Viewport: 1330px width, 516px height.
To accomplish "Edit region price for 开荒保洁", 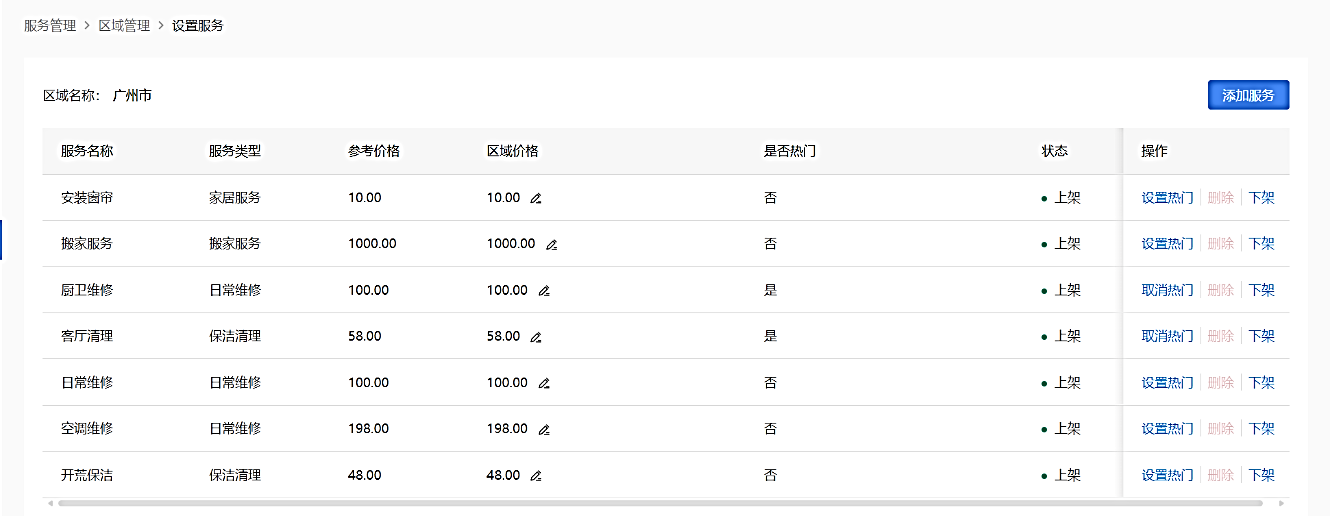I will click(x=536, y=476).
